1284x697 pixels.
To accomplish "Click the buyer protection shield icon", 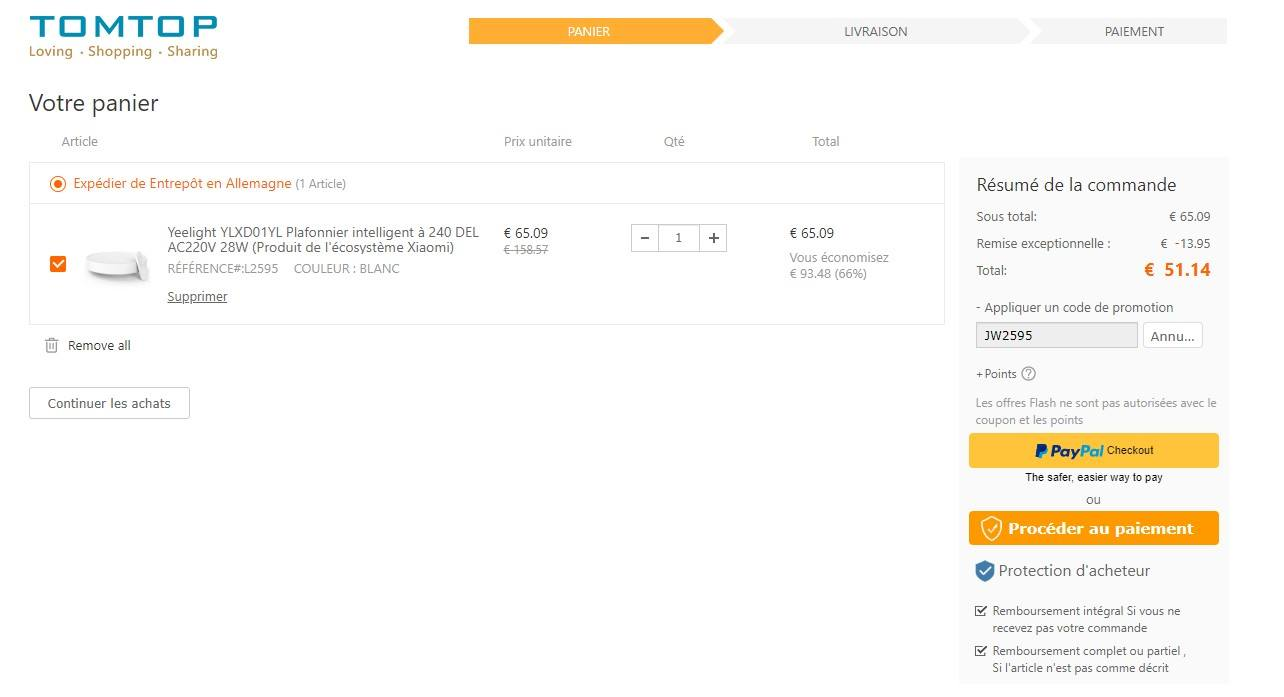I will 985,571.
